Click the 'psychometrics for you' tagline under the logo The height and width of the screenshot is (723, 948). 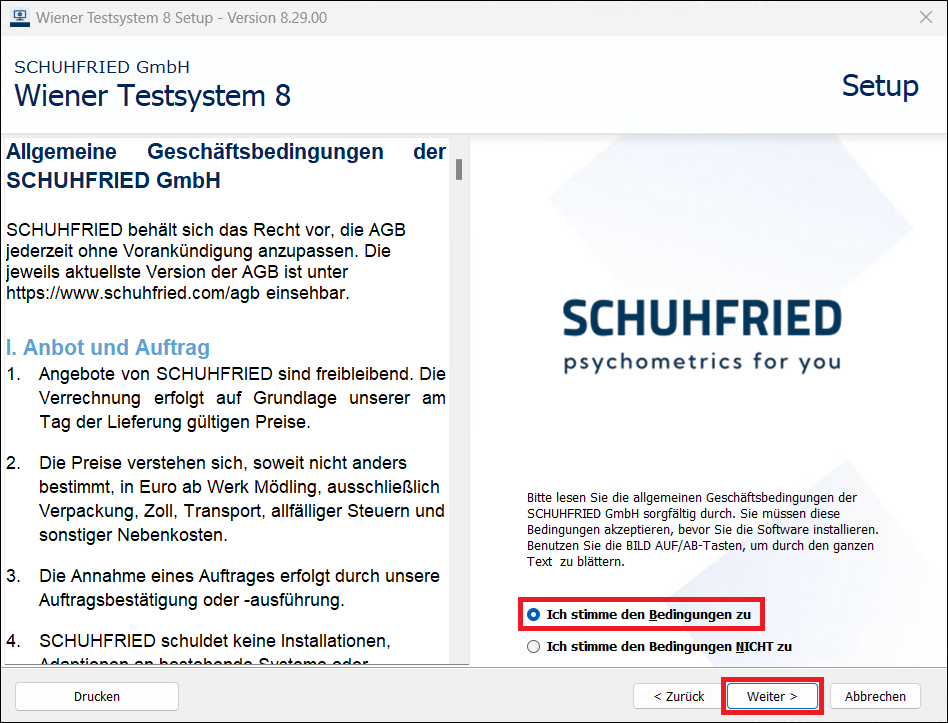click(x=702, y=362)
